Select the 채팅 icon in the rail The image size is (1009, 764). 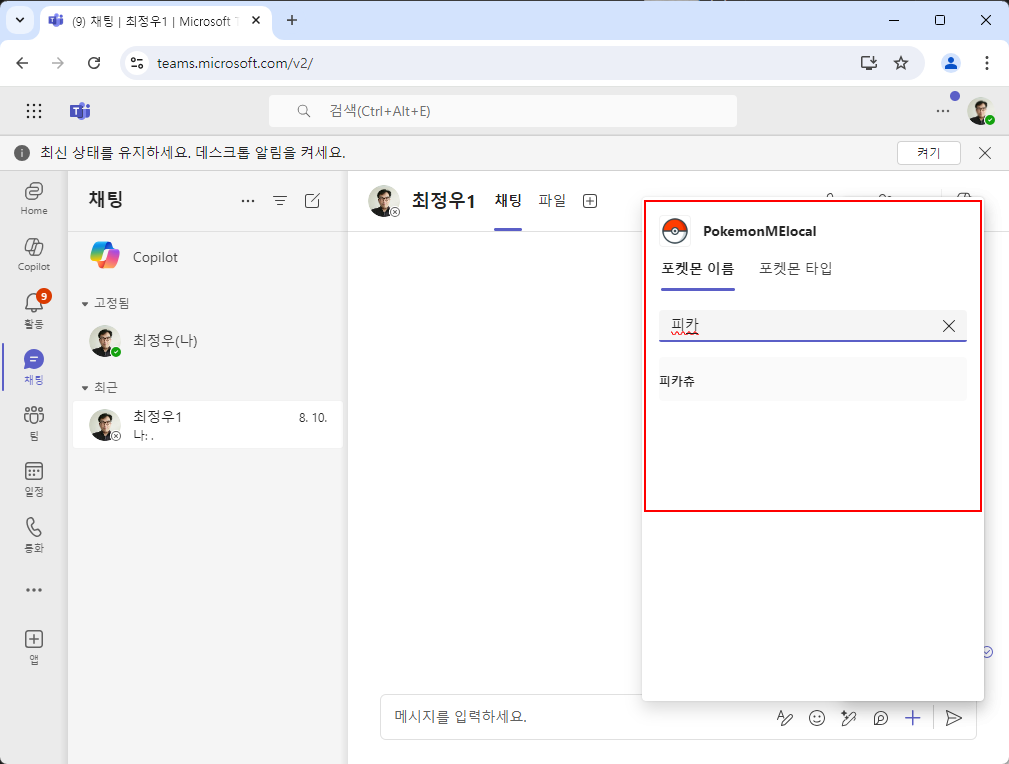(33, 366)
